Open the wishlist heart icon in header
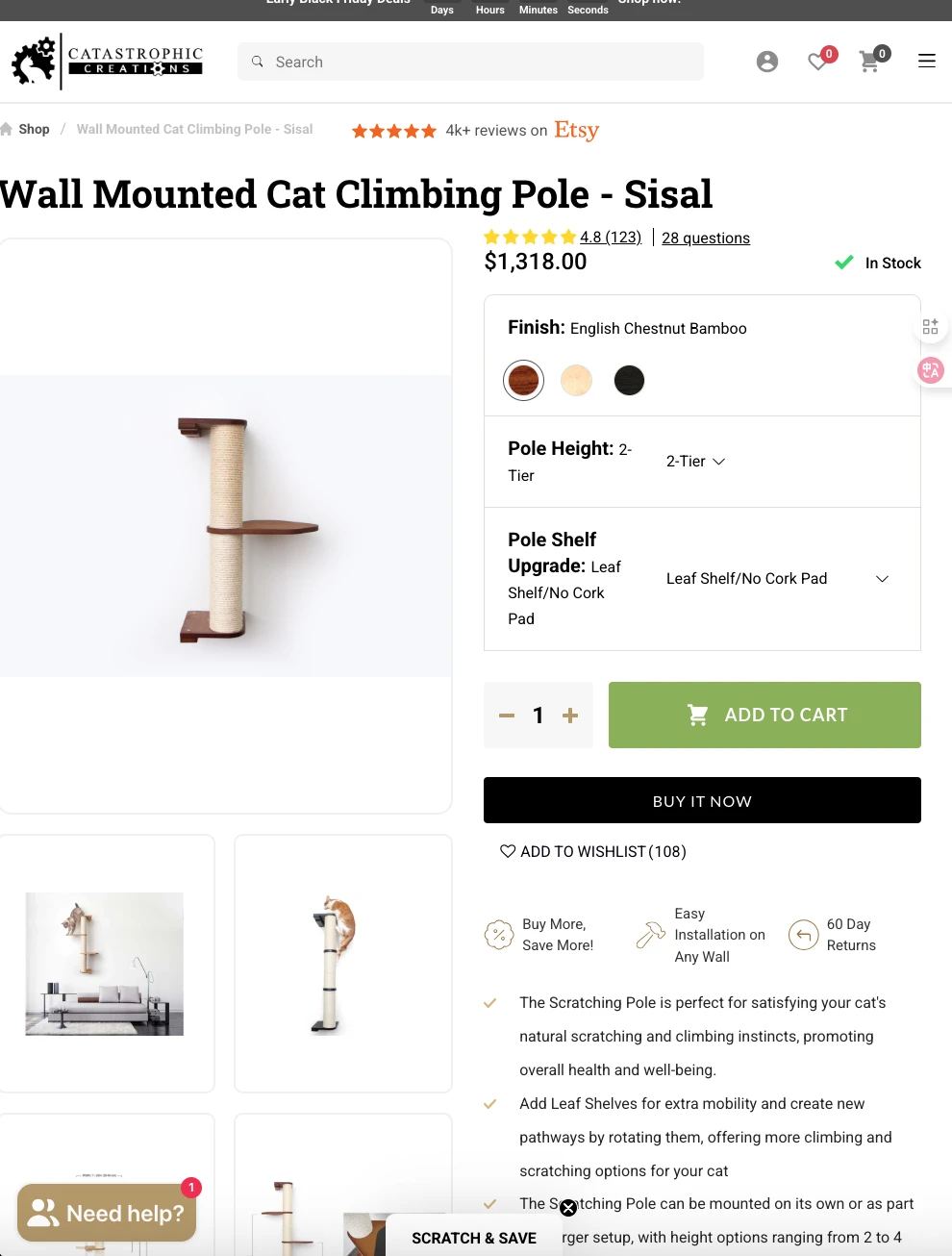Viewport: 952px width, 1256px height. 818,62
